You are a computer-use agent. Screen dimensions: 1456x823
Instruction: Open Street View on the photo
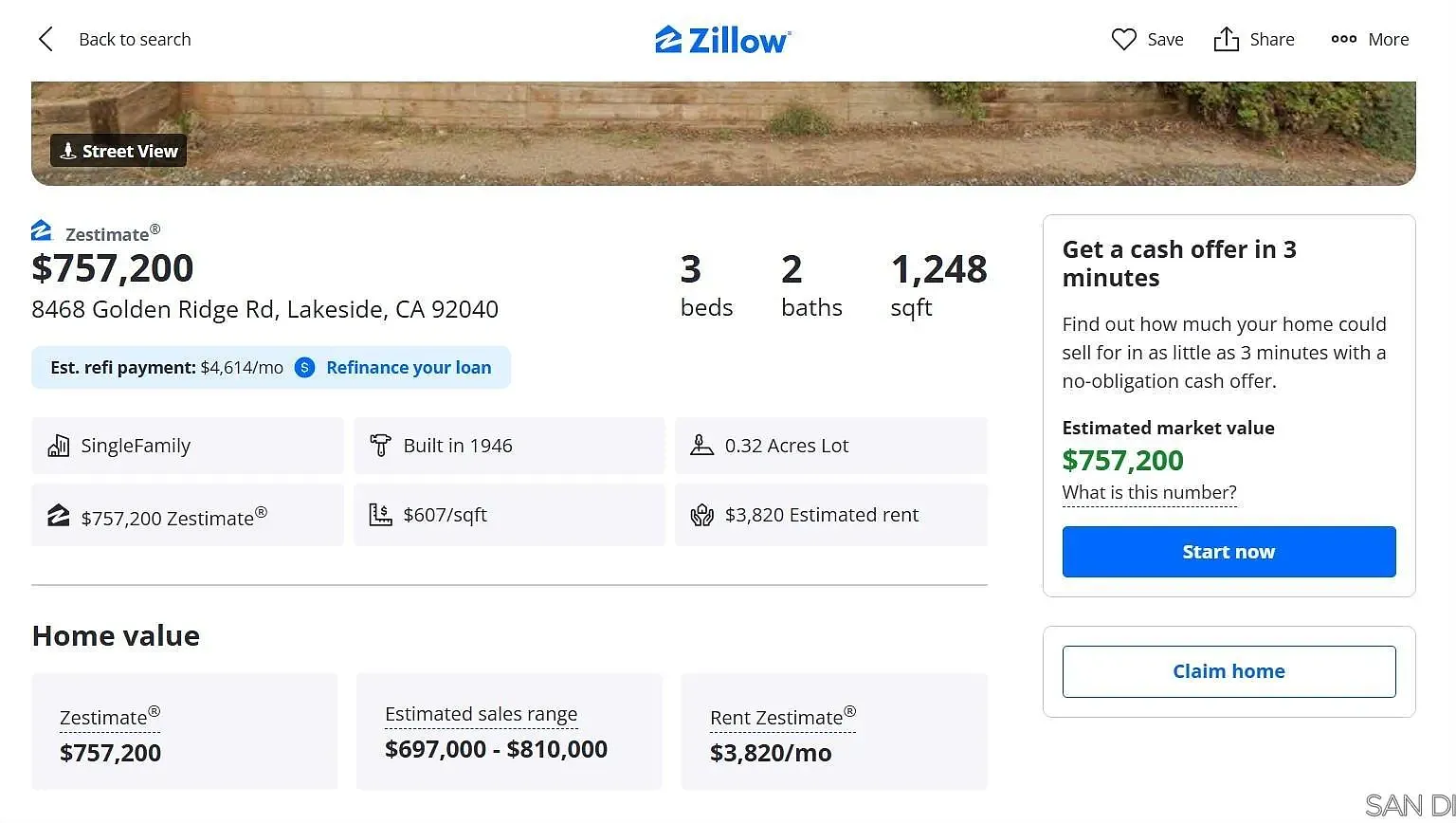point(118,151)
